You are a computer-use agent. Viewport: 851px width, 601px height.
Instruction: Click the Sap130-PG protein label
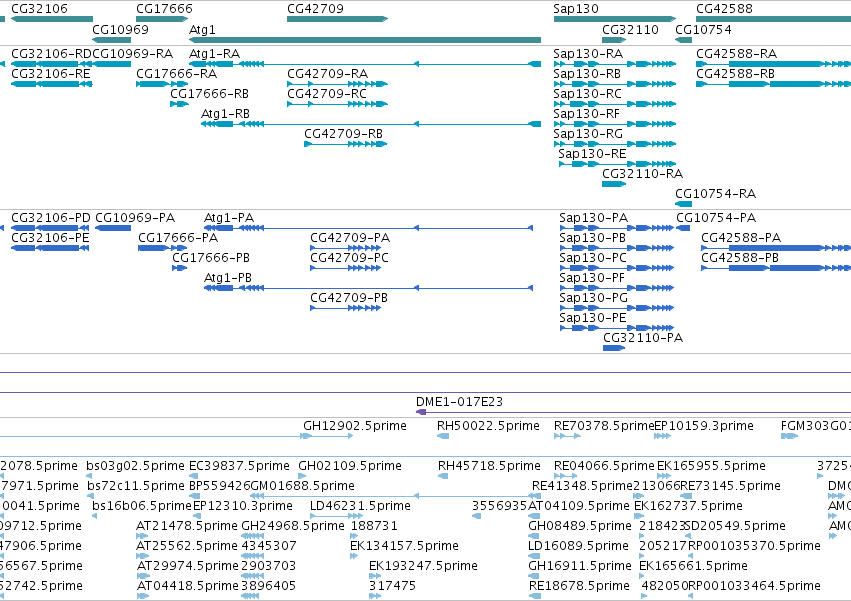tap(593, 298)
